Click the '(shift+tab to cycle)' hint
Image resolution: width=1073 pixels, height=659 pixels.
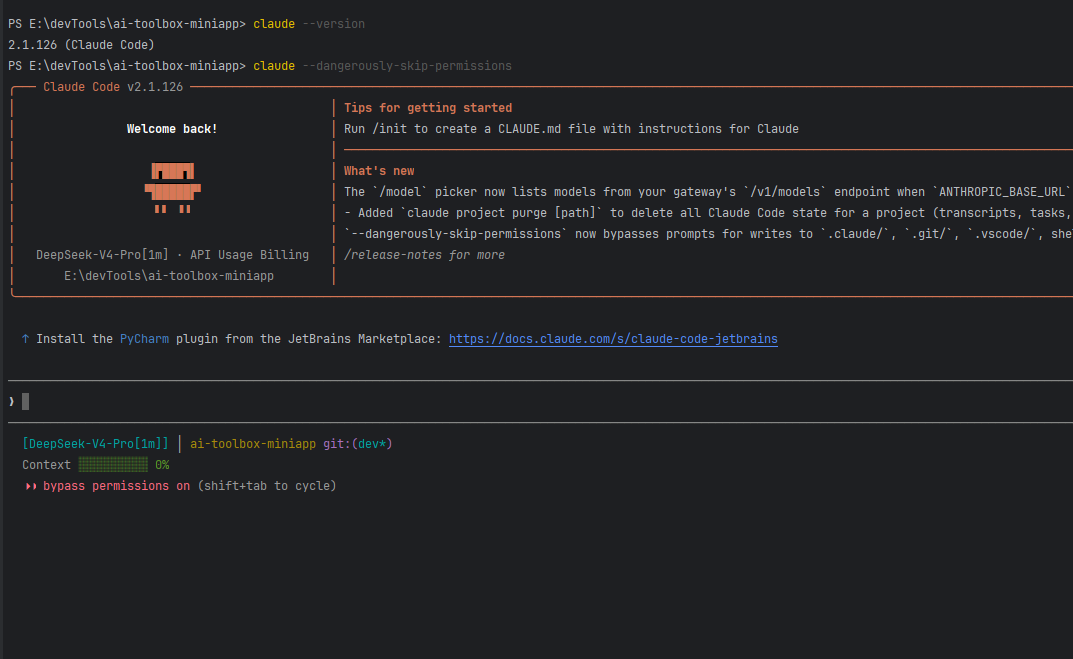pyautogui.click(x=267, y=486)
